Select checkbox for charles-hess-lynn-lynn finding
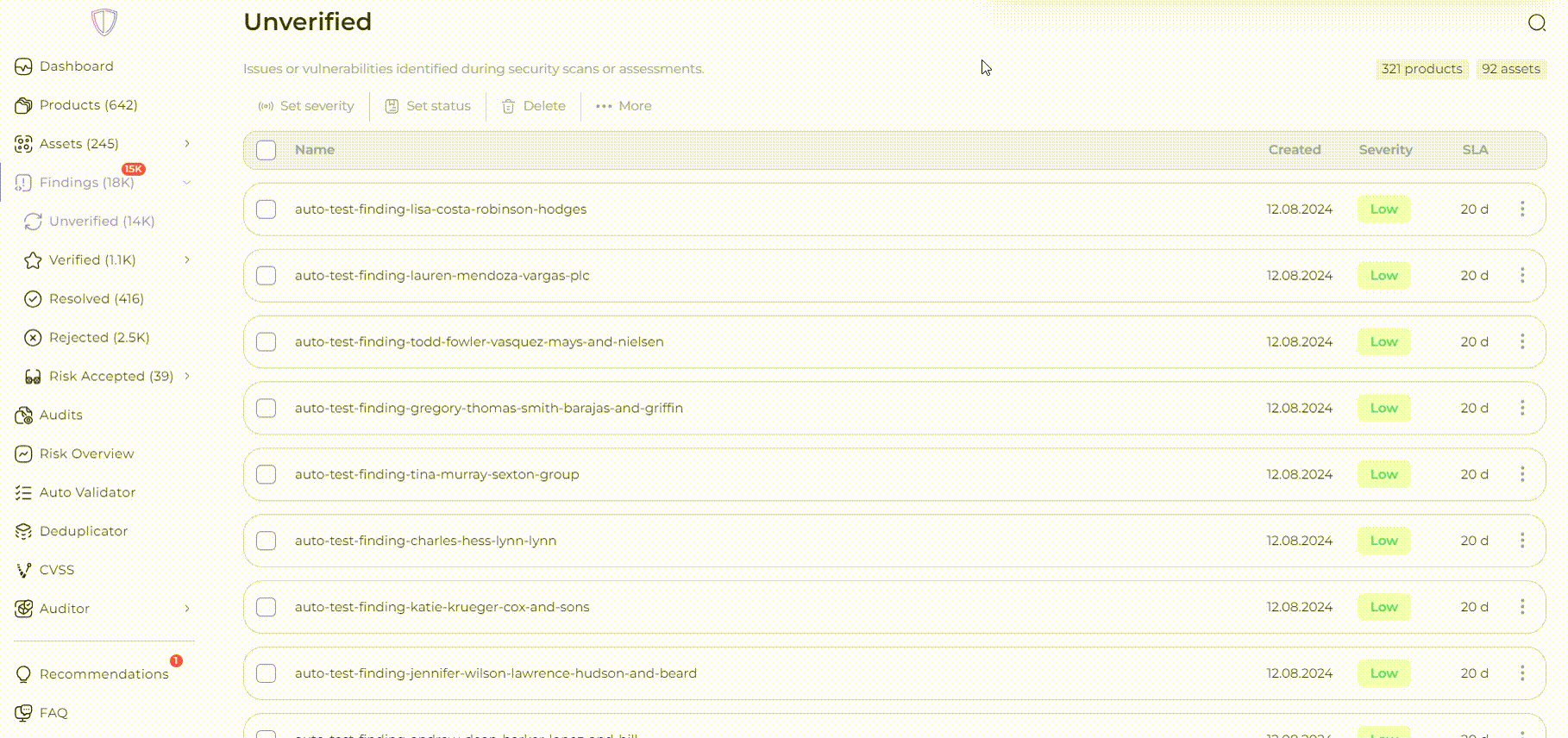 (267, 541)
